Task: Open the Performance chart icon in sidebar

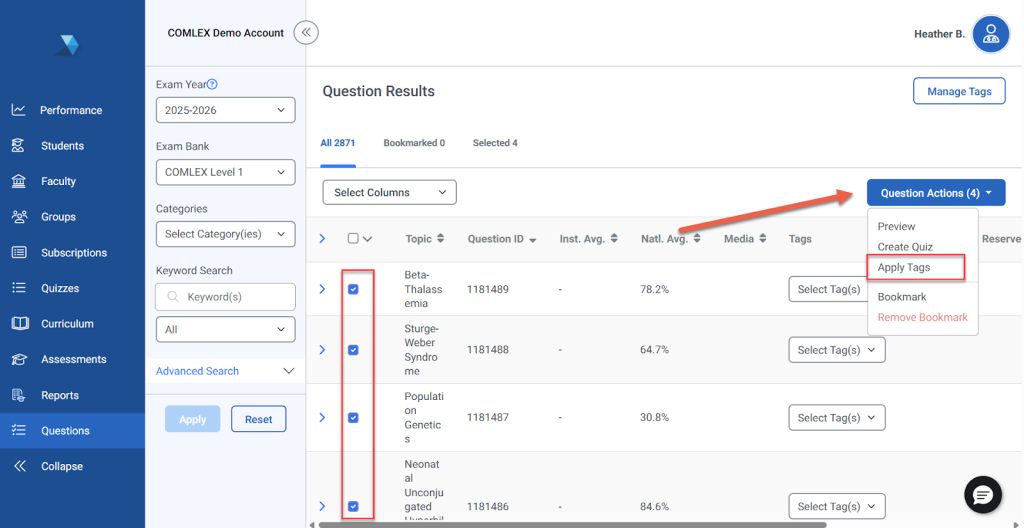Action: point(18,110)
